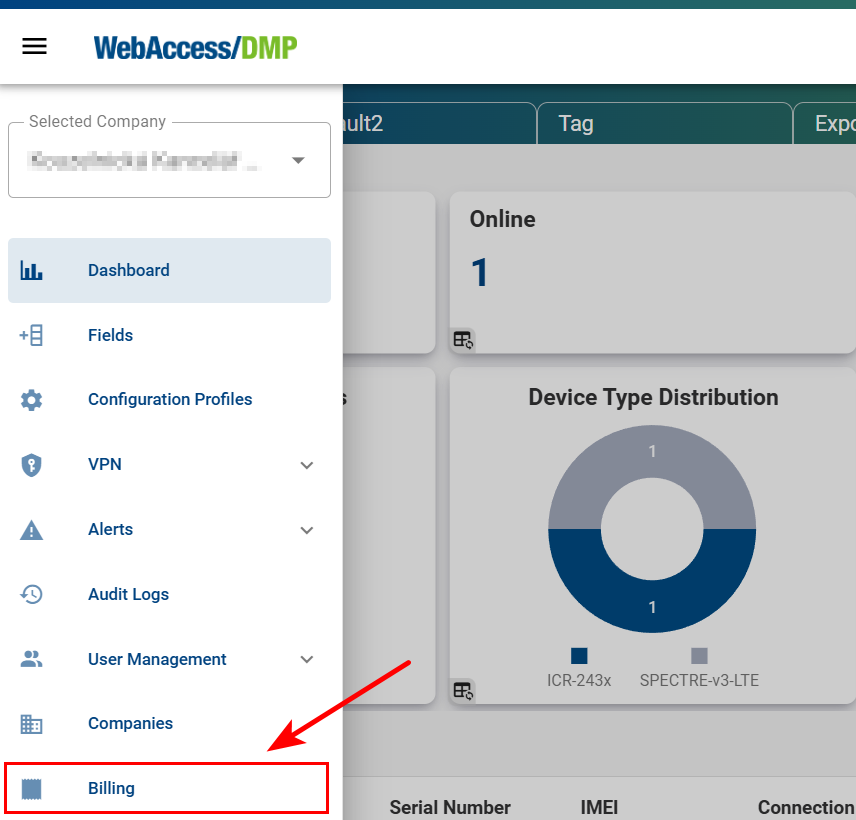Viewport: 856px width, 820px height.
Task: Select the Dashboard bar-chart icon
Action: click(x=31, y=270)
